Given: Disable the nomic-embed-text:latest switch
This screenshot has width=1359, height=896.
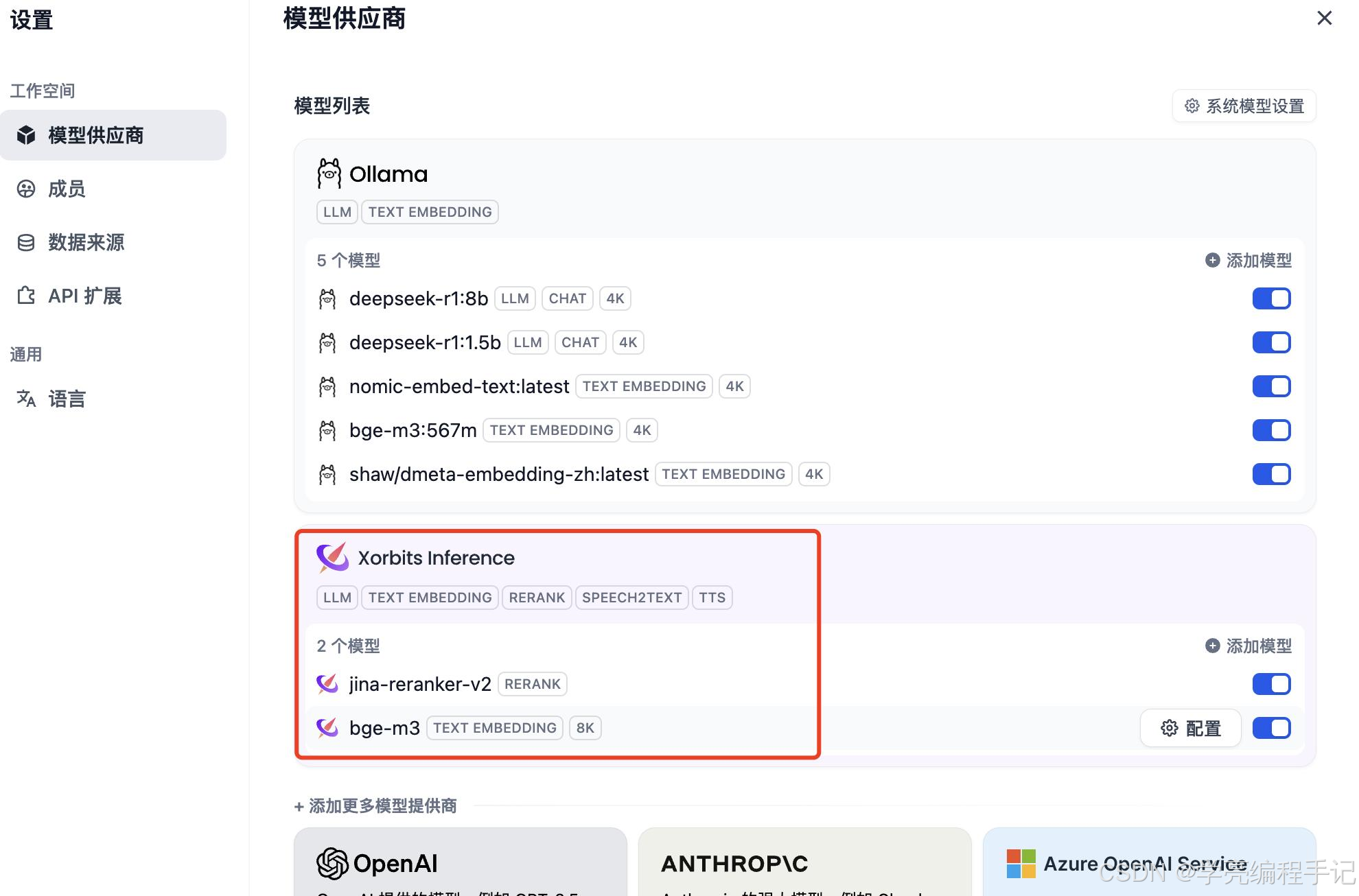Looking at the screenshot, I should coord(1272,386).
